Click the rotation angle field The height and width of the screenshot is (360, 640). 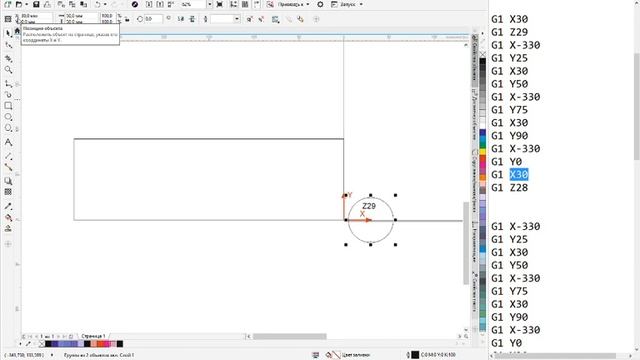click(x=153, y=19)
